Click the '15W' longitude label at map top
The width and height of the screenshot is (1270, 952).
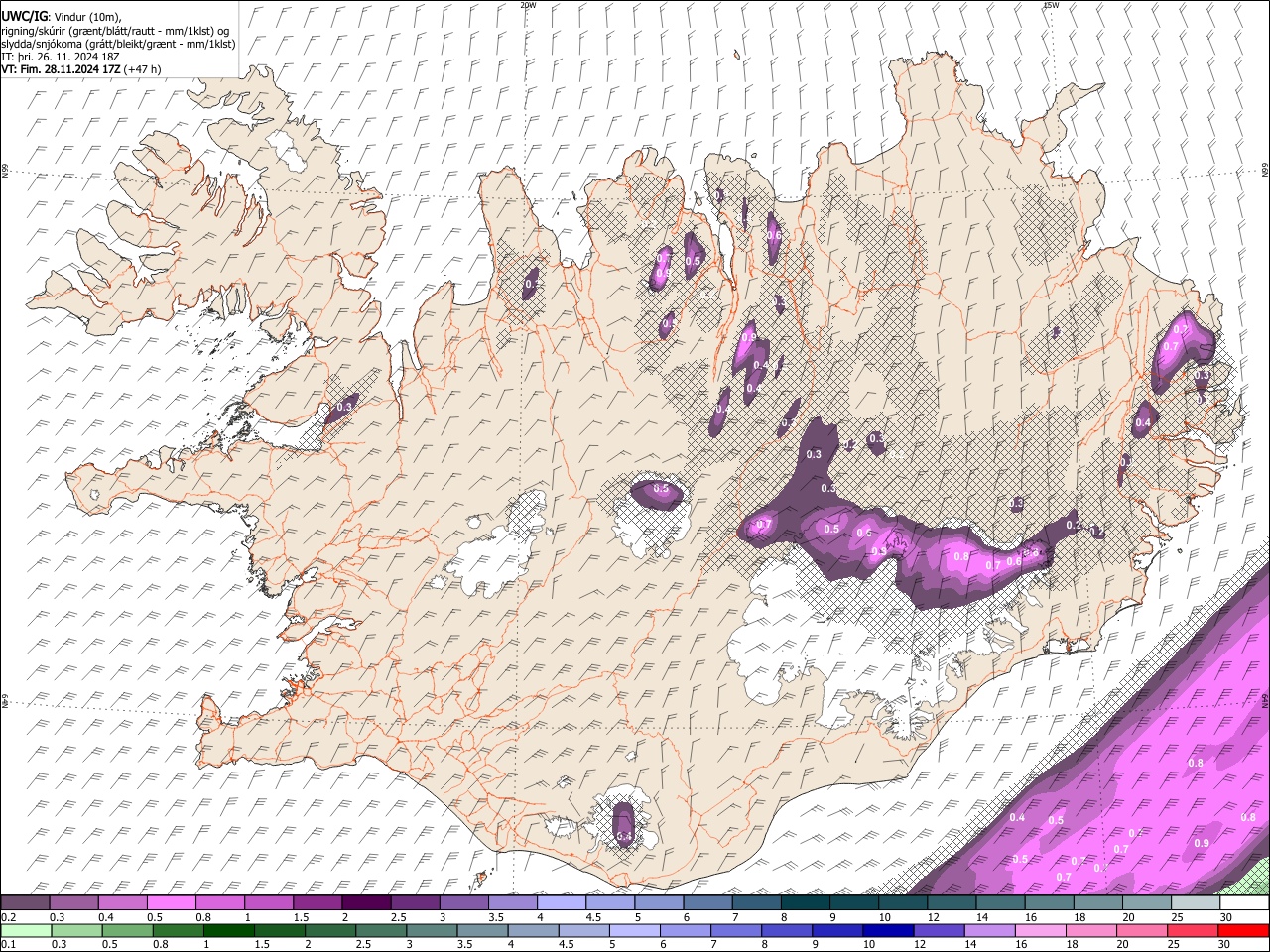pos(1051,5)
